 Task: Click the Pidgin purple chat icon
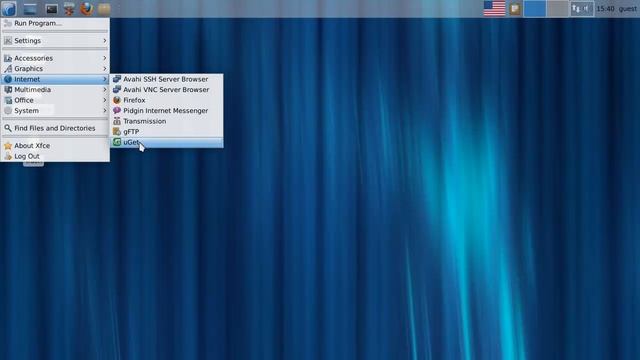pyautogui.click(x=117, y=111)
